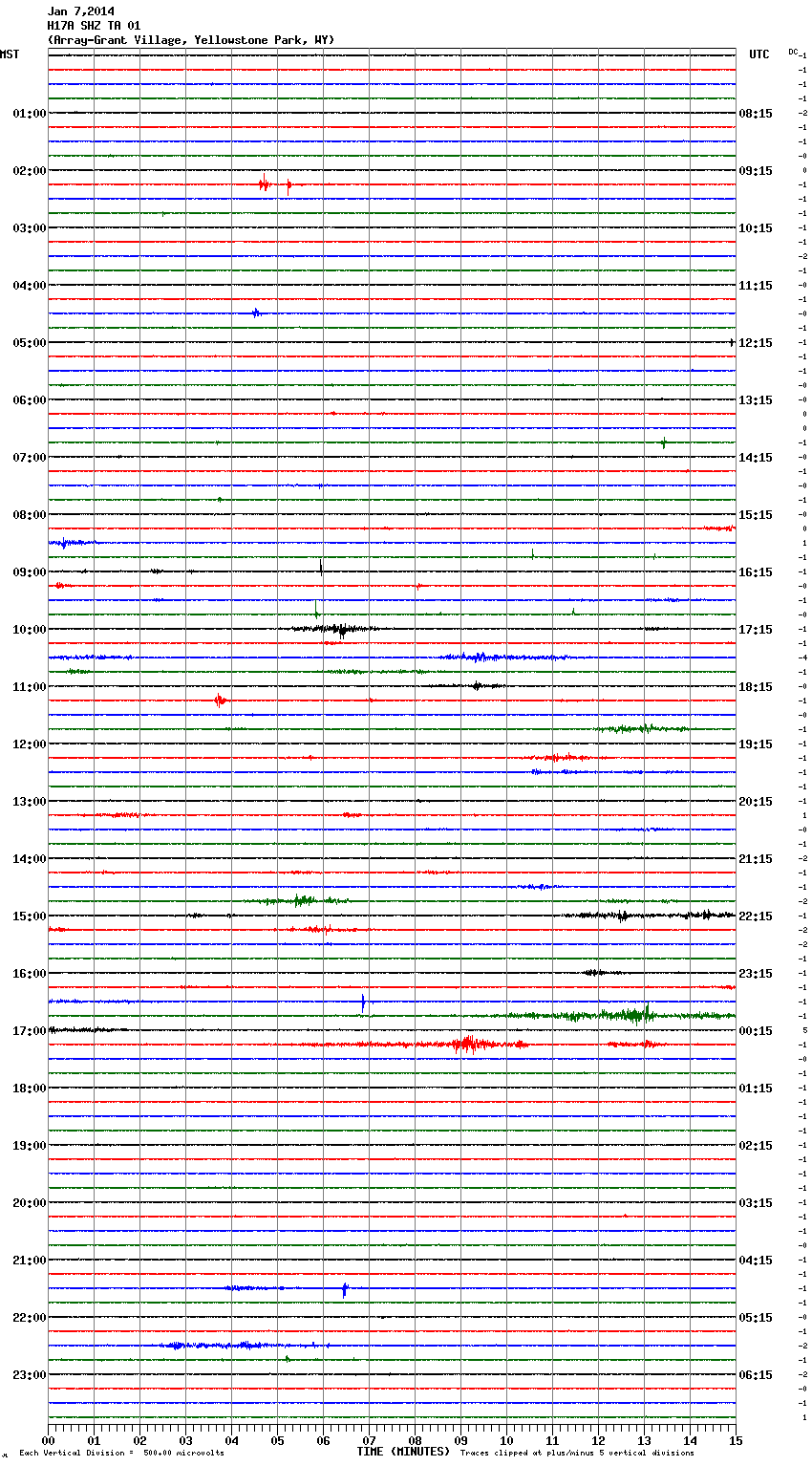Image resolution: width=812 pixels, height=1466 pixels.
Task: Select the 23:00 MST time label
Action: 29,1375
